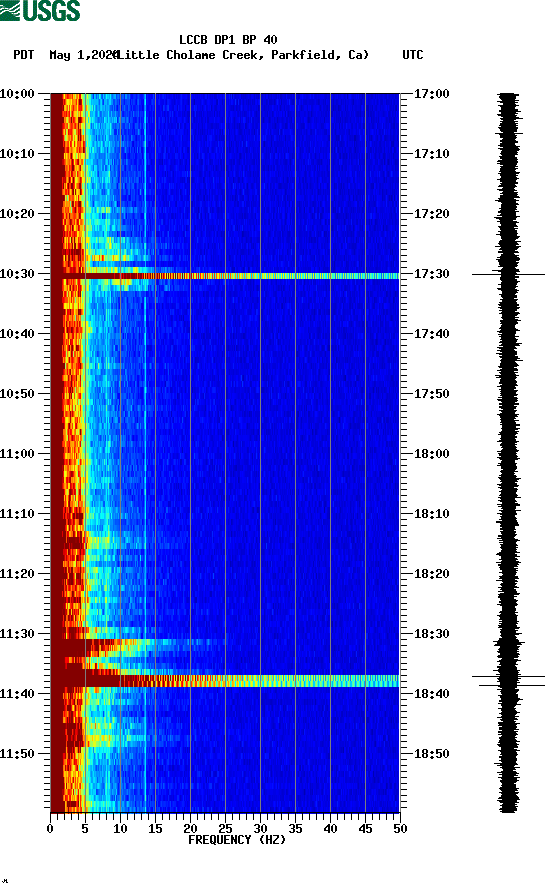Click the '11:40' PDT time label
Screen dimensions: 552x892
[18, 693]
